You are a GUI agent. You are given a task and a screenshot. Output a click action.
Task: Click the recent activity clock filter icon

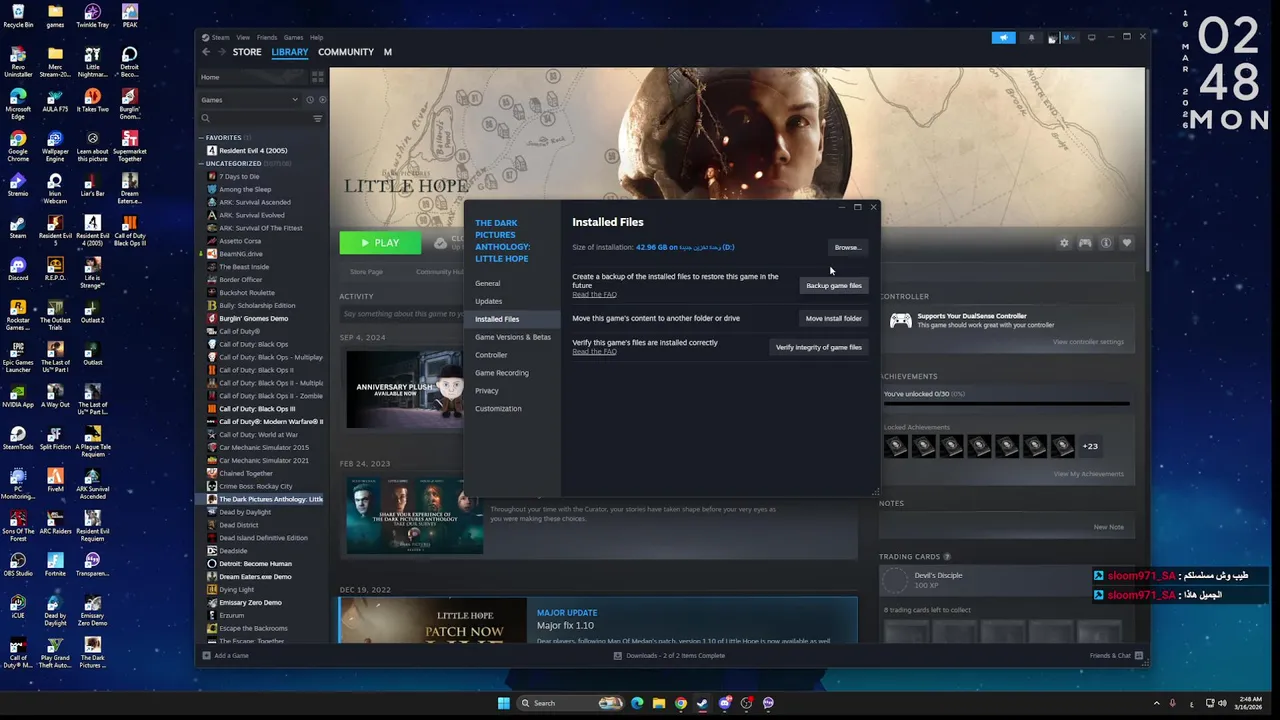click(310, 100)
